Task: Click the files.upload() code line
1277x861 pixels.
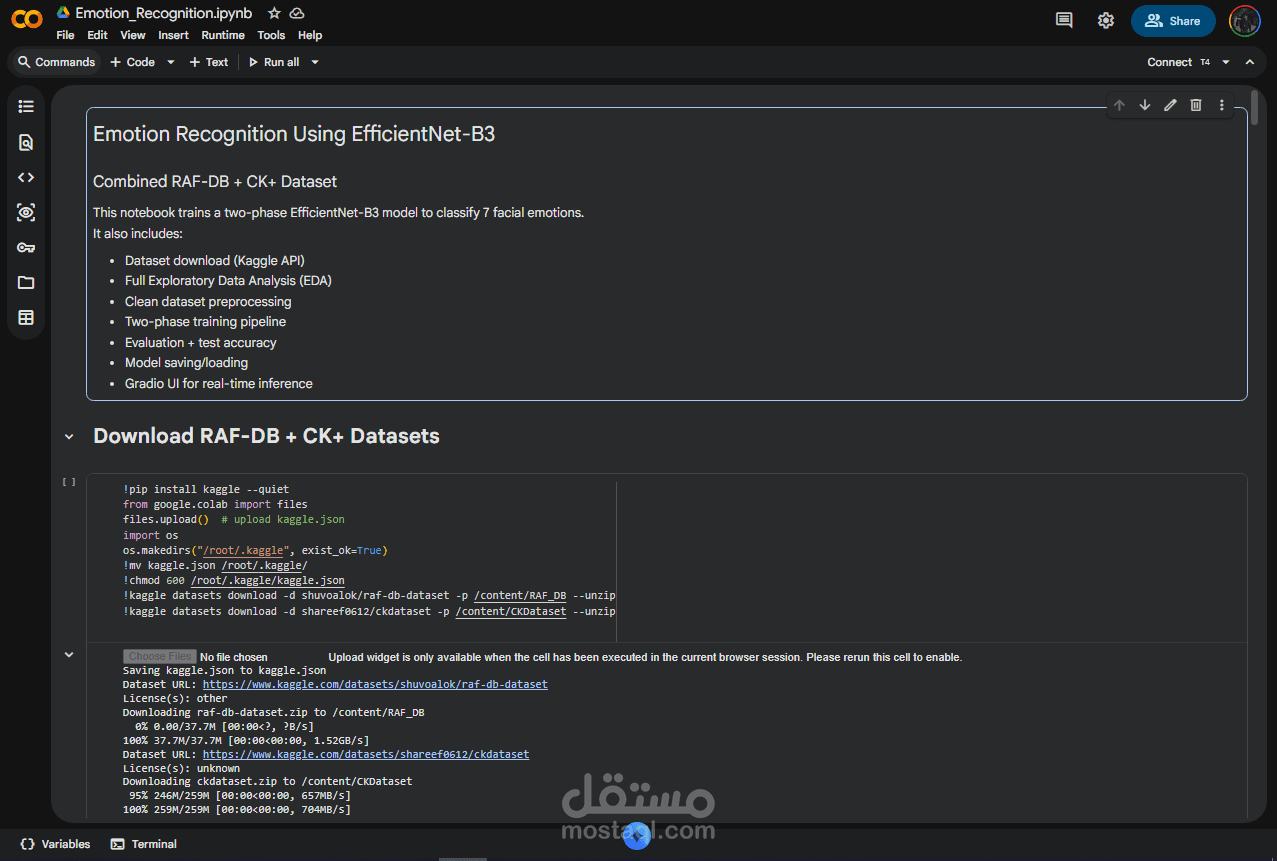Action: click(234, 519)
